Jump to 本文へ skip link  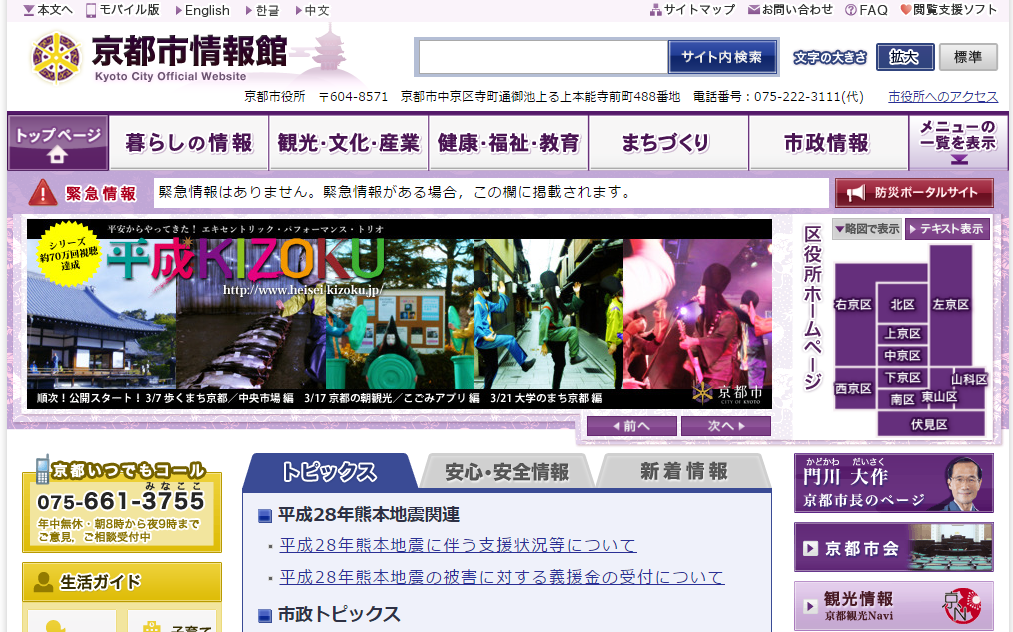(55, 10)
